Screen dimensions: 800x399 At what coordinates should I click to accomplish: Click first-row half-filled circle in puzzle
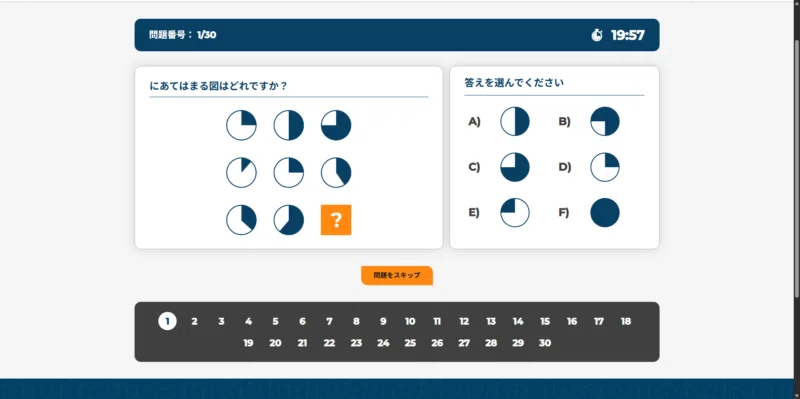pyautogui.click(x=289, y=125)
